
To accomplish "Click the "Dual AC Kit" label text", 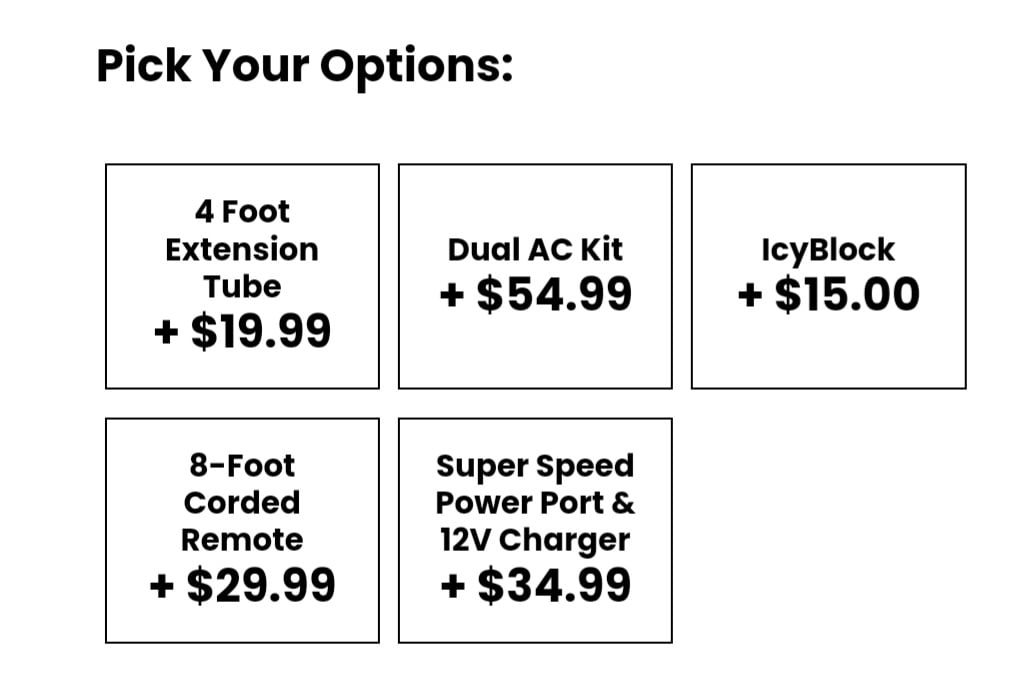I will tap(535, 250).
